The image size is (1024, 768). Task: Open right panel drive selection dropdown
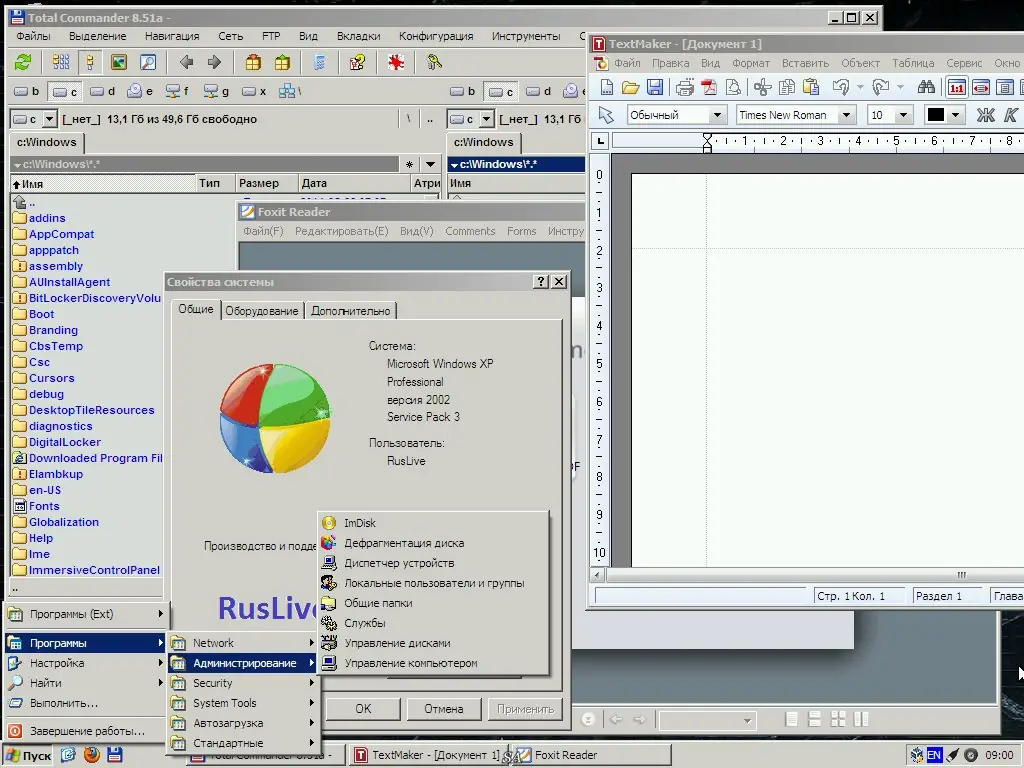pos(487,119)
